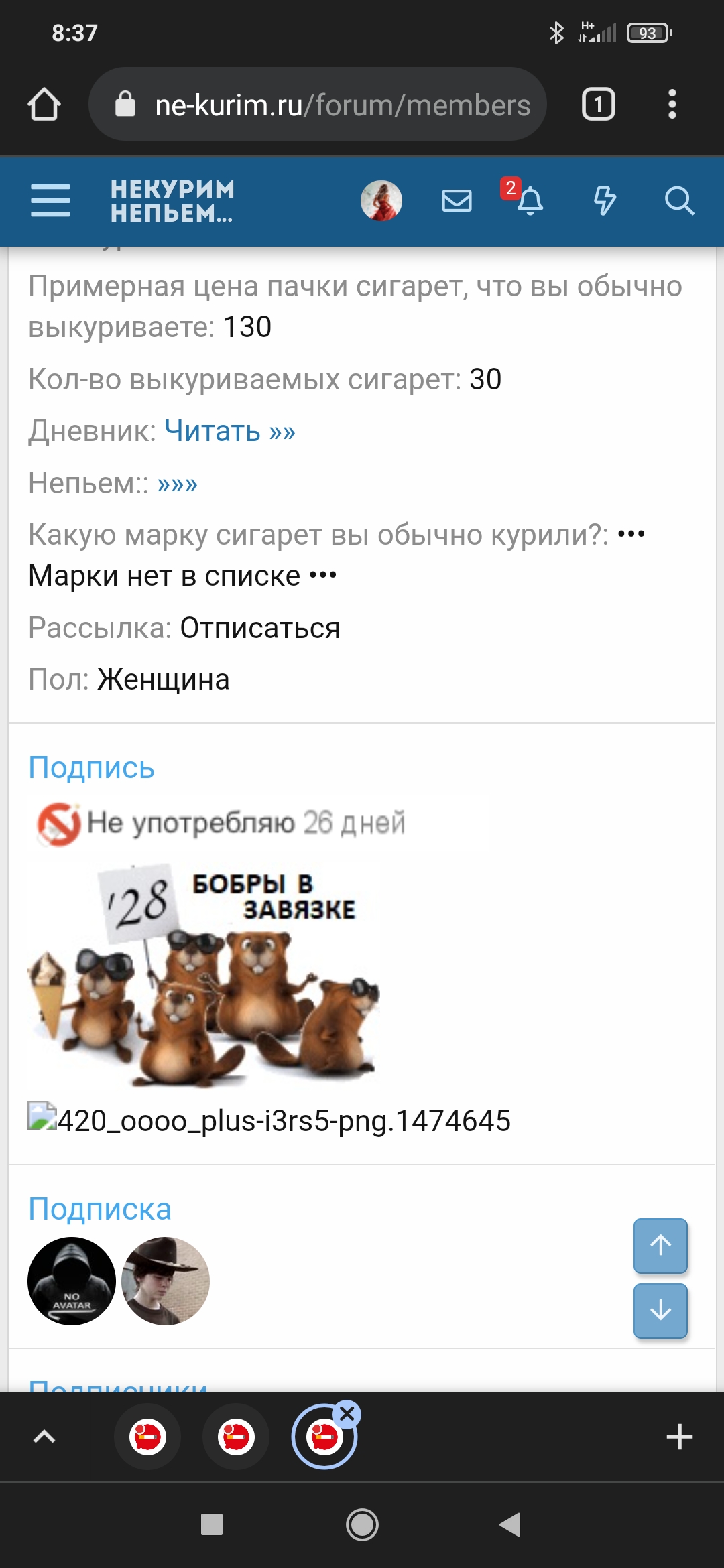Tap the browser home icon
This screenshot has height=1568, width=724.
point(44,105)
